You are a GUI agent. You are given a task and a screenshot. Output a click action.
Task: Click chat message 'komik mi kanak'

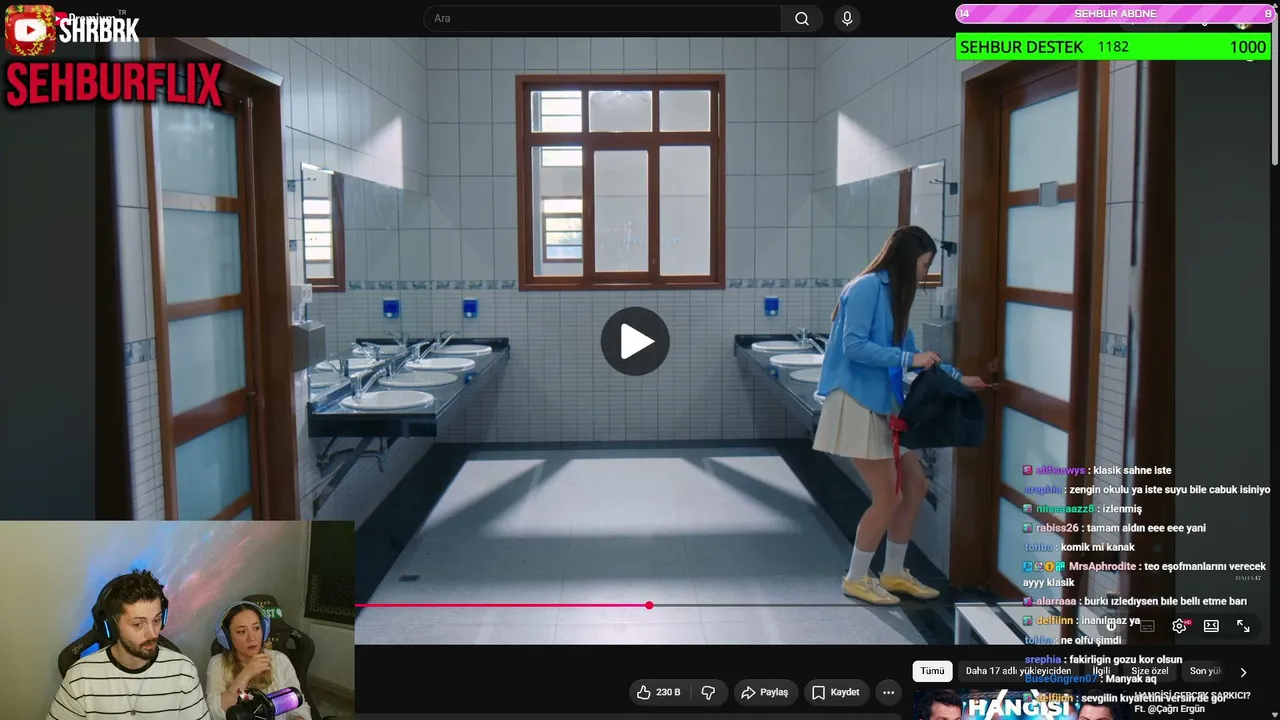[x=1097, y=547]
